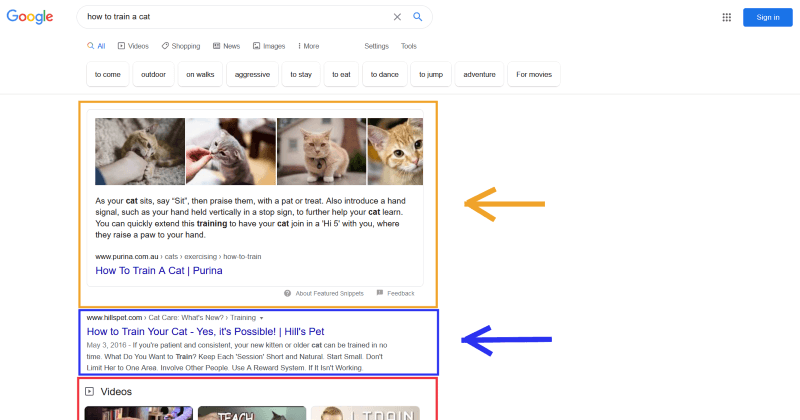Image resolution: width=800 pixels, height=420 pixels.
Task: Open the thumbnail of cat biting a fist
Action: tap(140, 152)
